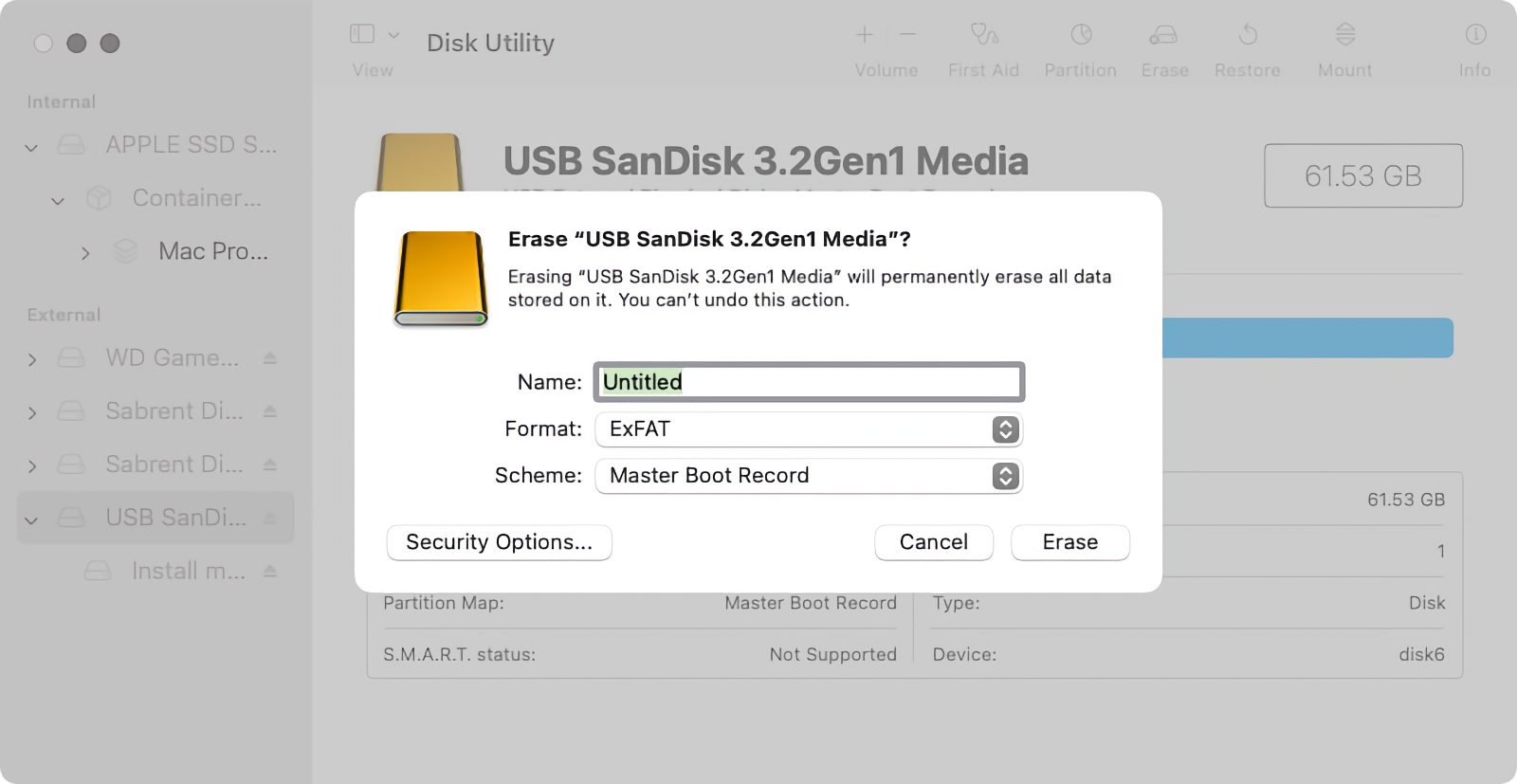The image size is (1517, 784).
Task: Run First Aid from the toolbar
Action: pyautogui.click(x=983, y=43)
